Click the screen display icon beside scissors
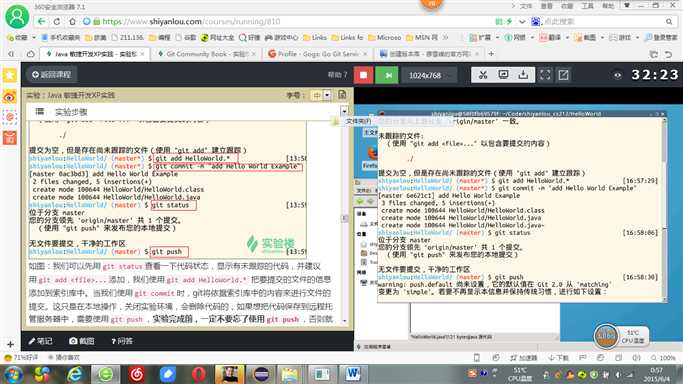Image resolution: width=683 pixels, height=384 pixels. pyautogui.click(x=503, y=75)
